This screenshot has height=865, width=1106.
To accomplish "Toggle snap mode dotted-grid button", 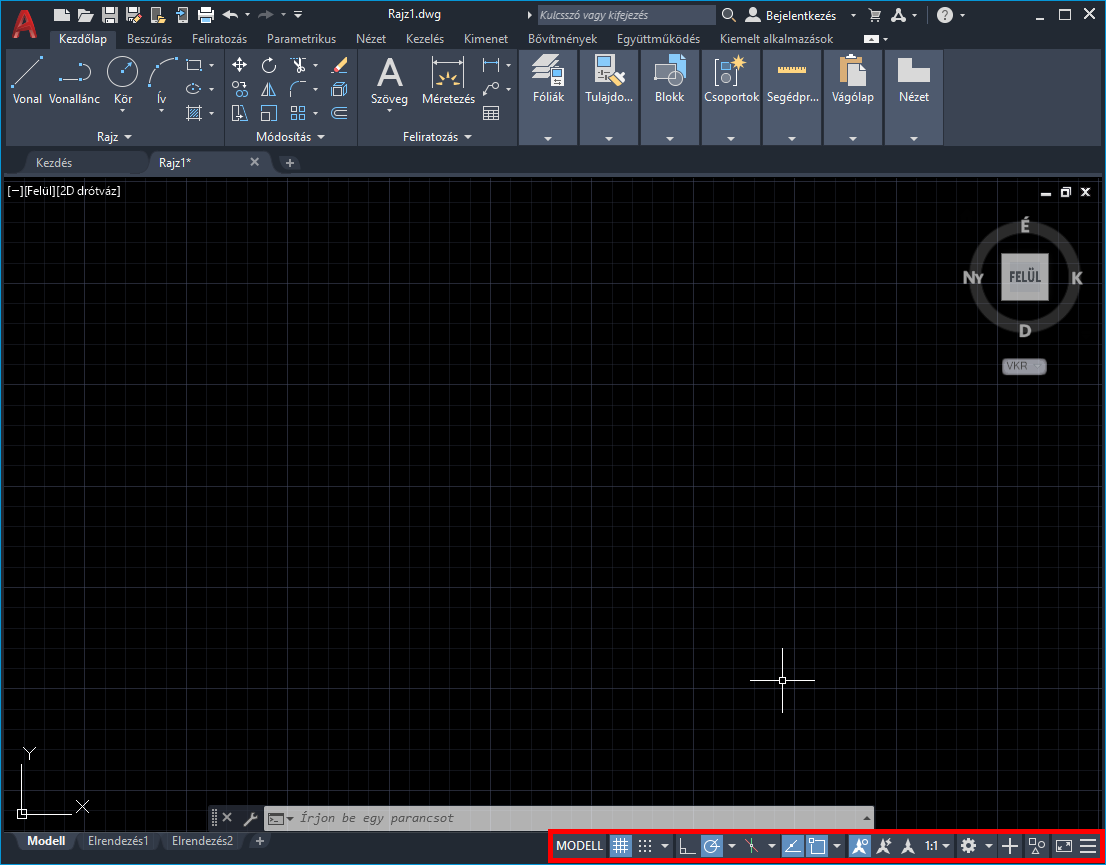I will click(645, 845).
